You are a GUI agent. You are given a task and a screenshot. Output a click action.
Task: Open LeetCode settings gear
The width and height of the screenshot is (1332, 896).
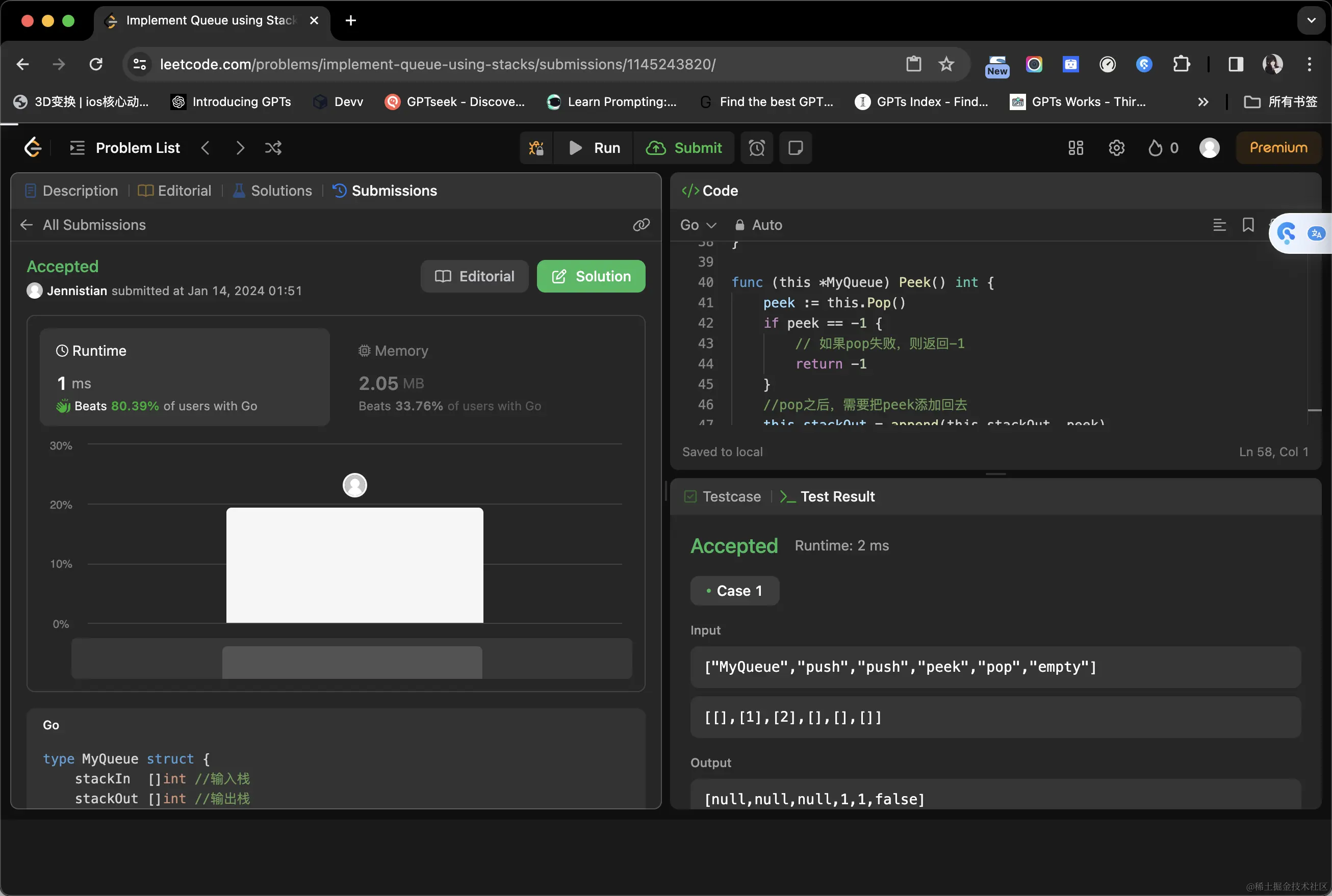[x=1116, y=148]
